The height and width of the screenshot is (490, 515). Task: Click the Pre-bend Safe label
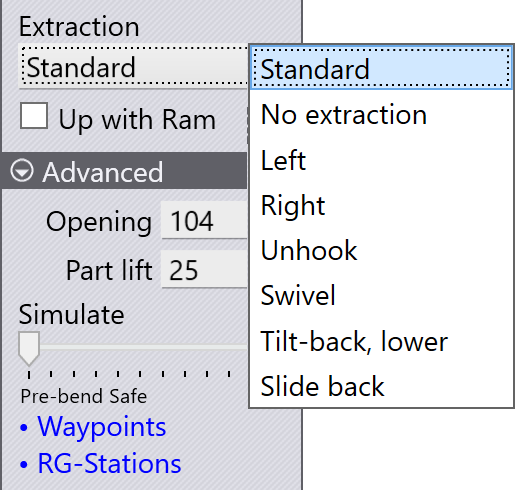[84, 396]
